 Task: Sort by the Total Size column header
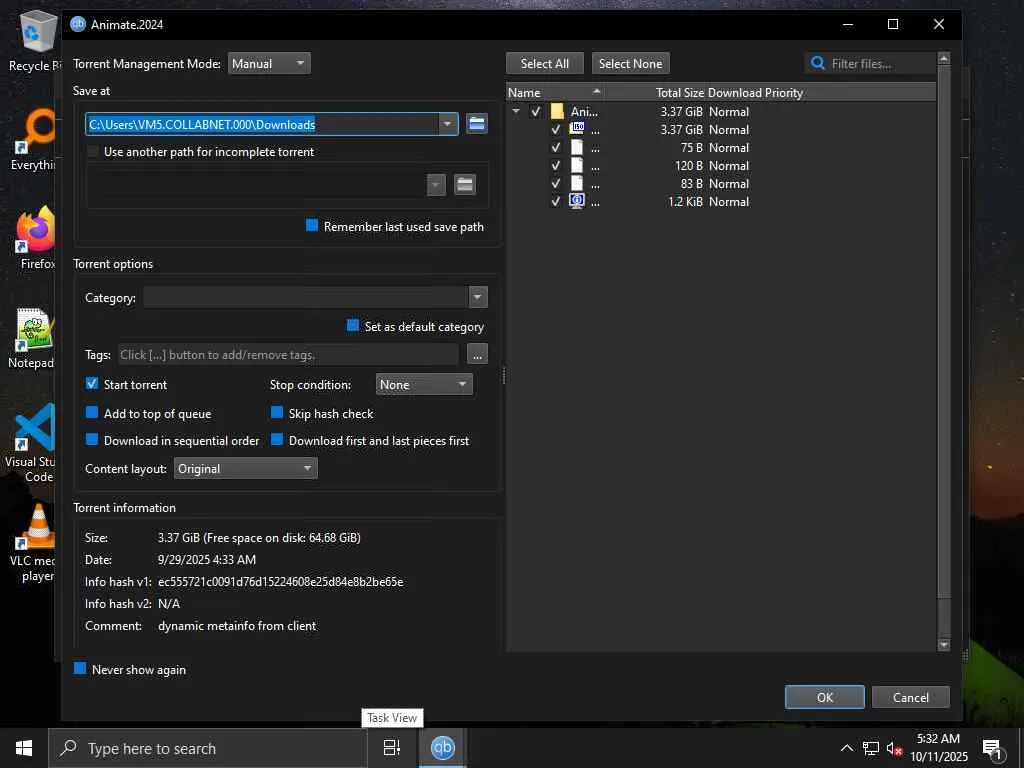coord(654,93)
